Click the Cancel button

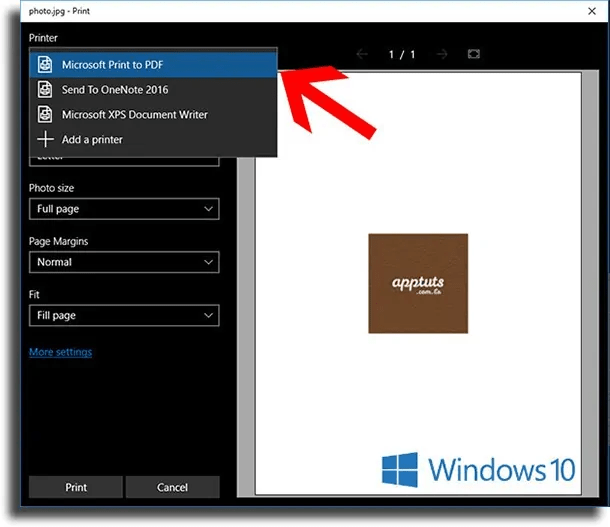172,487
